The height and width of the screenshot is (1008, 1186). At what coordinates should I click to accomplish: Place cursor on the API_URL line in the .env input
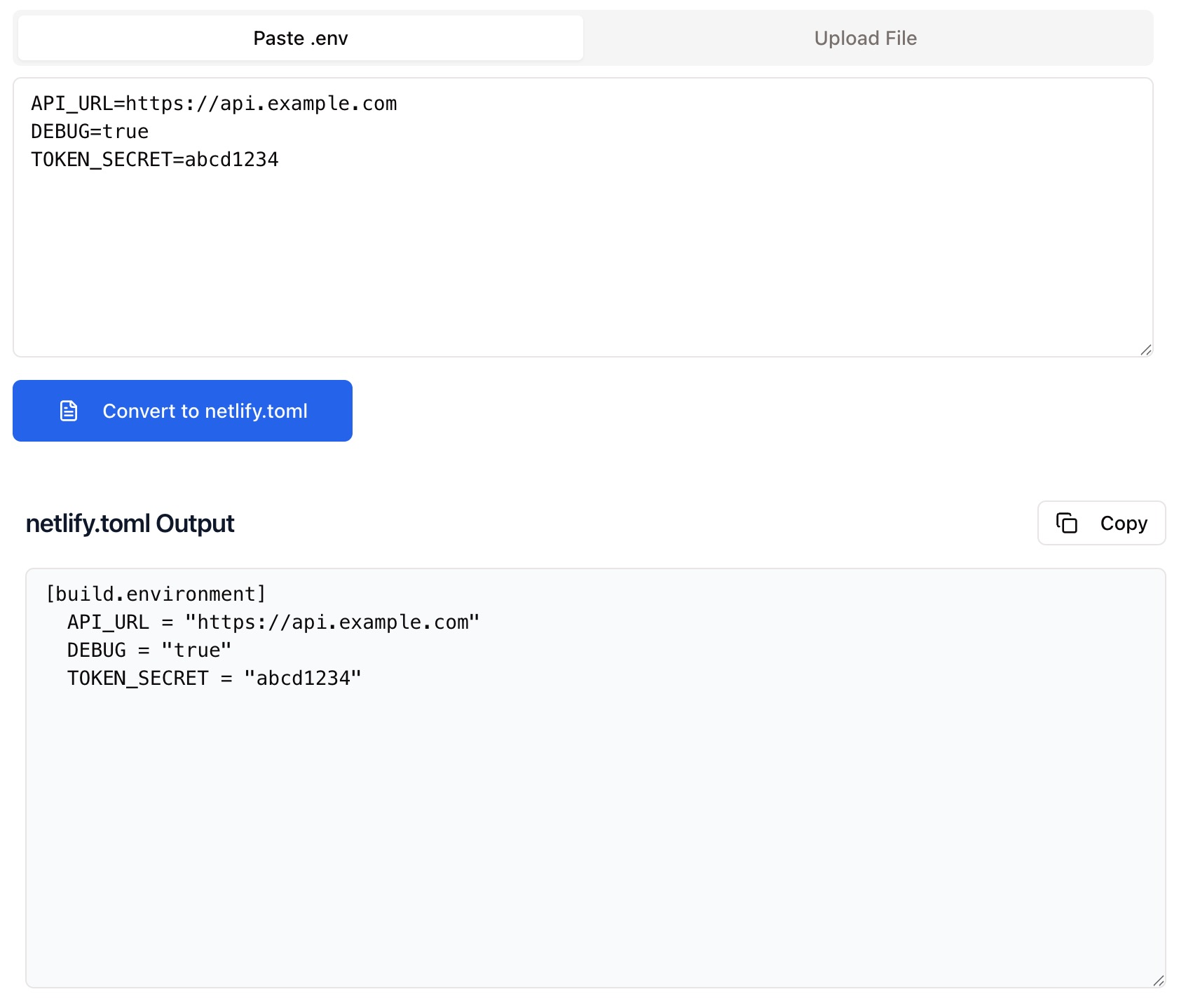click(214, 104)
